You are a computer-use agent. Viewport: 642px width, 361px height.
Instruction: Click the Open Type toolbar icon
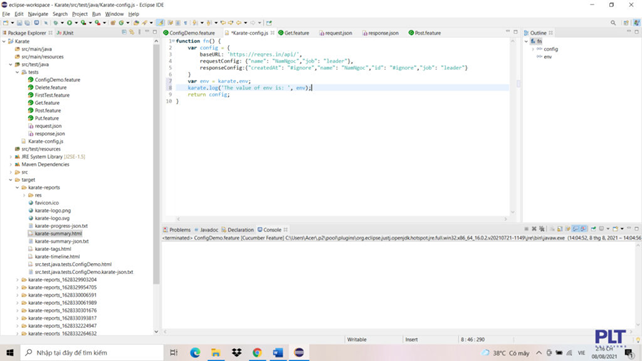[136, 23]
